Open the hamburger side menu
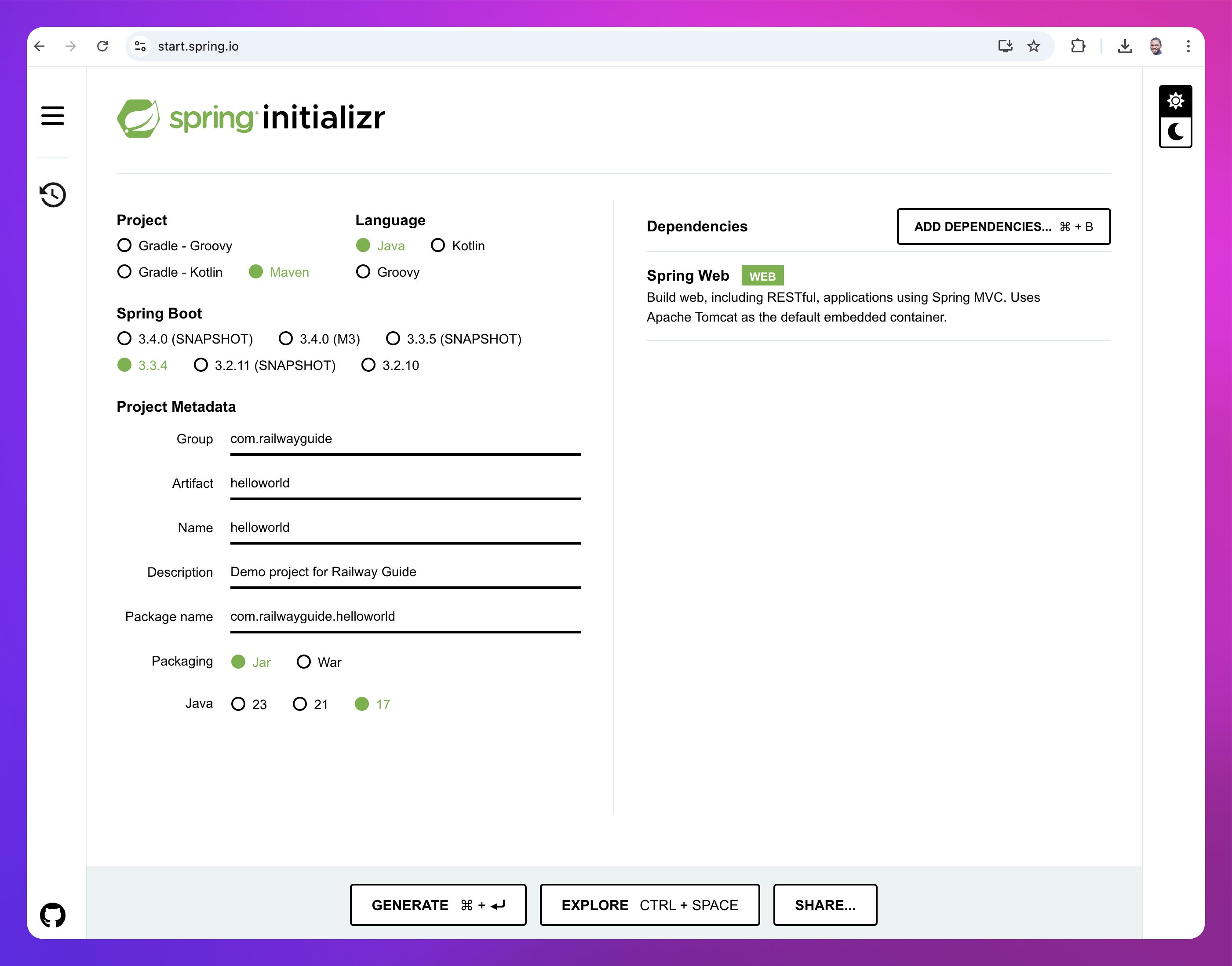This screenshot has height=966, width=1232. [53, 116]
